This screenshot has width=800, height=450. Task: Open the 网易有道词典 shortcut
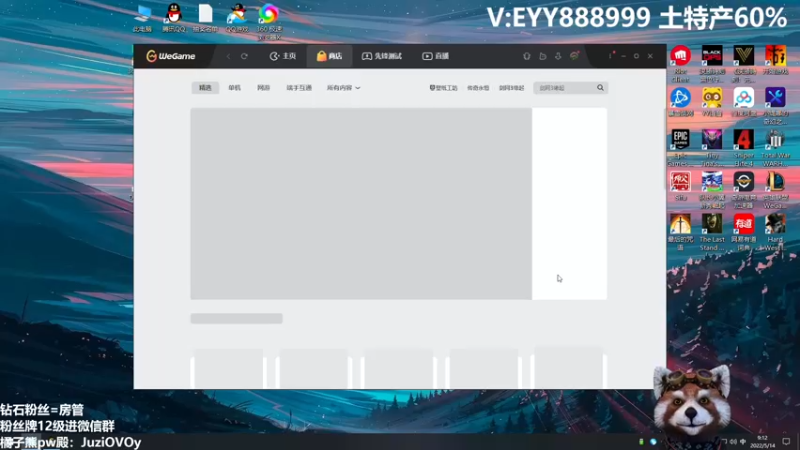click(x=743, y=232)
